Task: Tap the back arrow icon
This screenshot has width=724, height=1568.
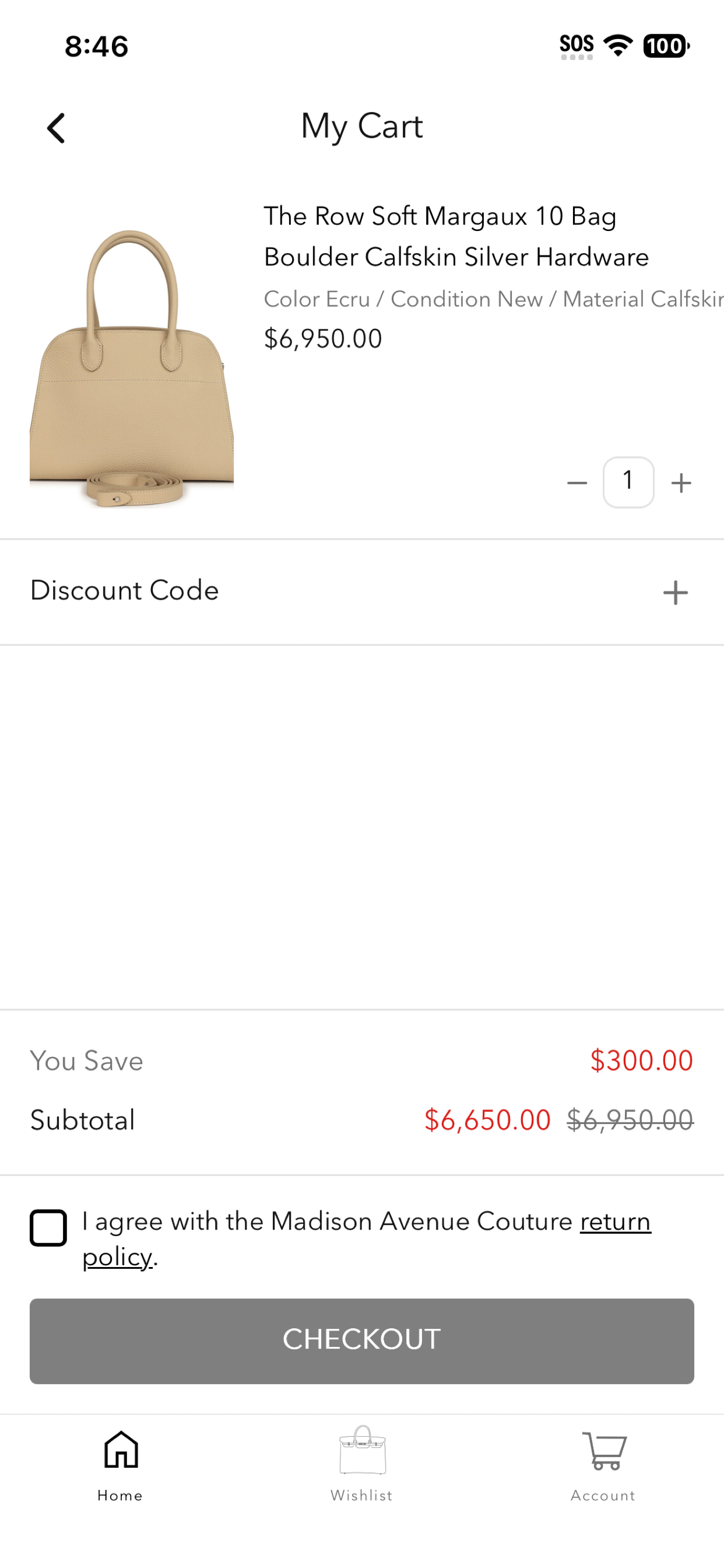Action: [x=56, y=128]
